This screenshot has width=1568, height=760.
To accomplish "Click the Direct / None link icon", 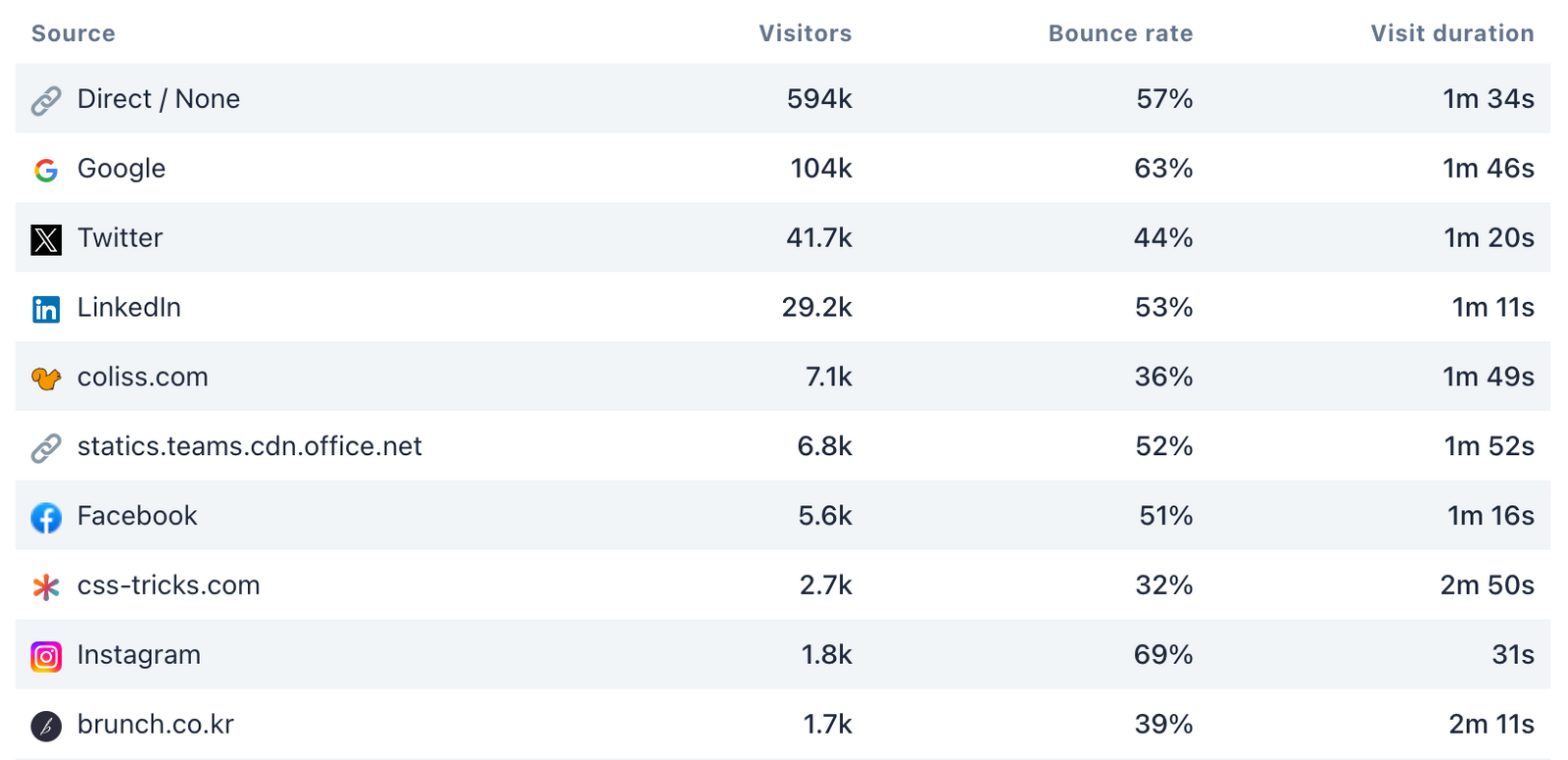I will (46, 100).
